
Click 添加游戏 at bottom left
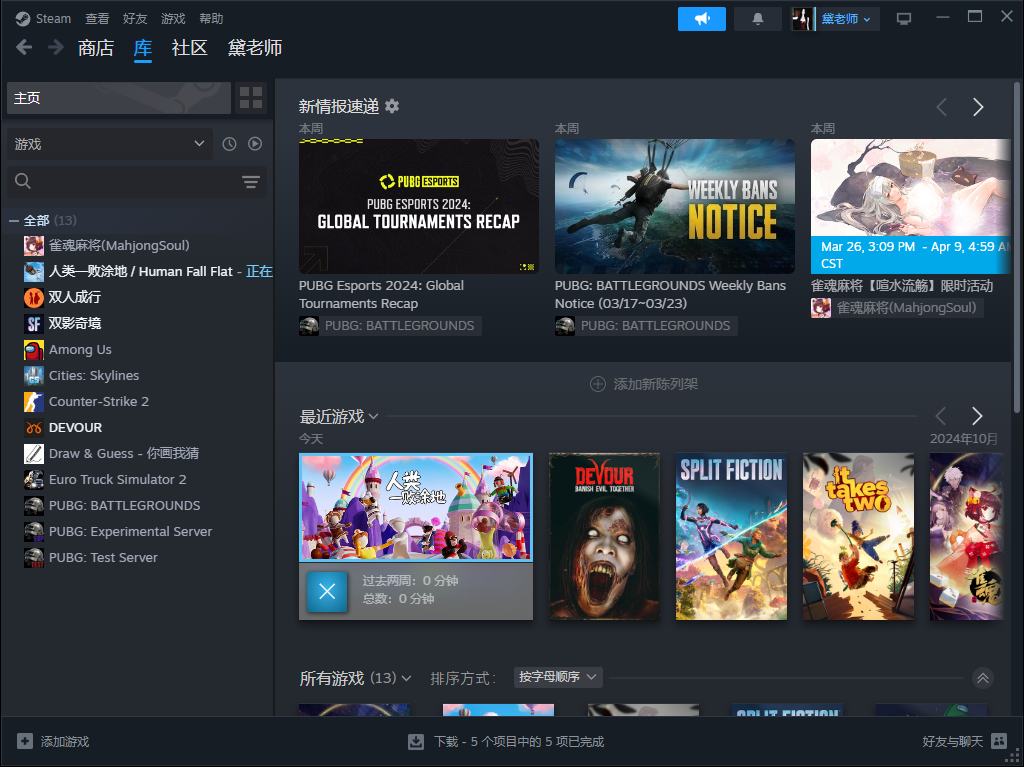pos(65,742)
